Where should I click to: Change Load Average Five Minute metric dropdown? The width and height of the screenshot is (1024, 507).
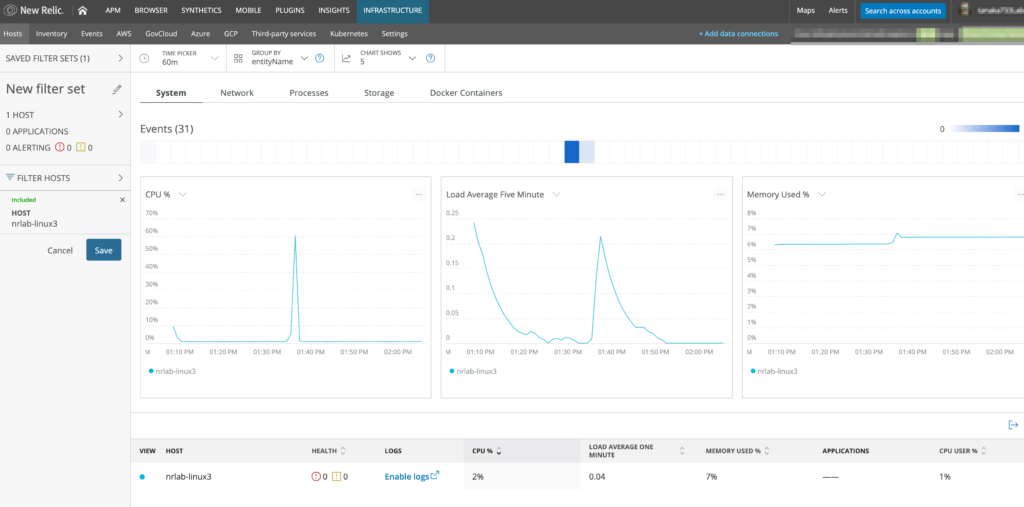[556, 194]
